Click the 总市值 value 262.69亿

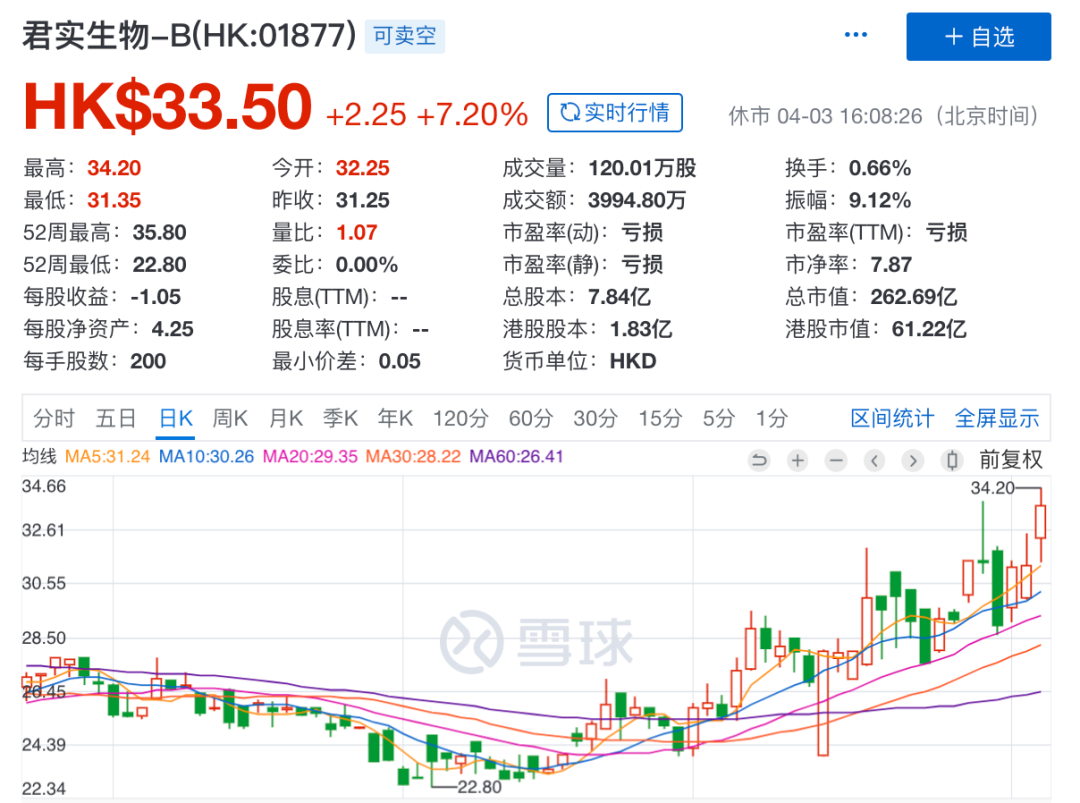(x=913, y=297)
